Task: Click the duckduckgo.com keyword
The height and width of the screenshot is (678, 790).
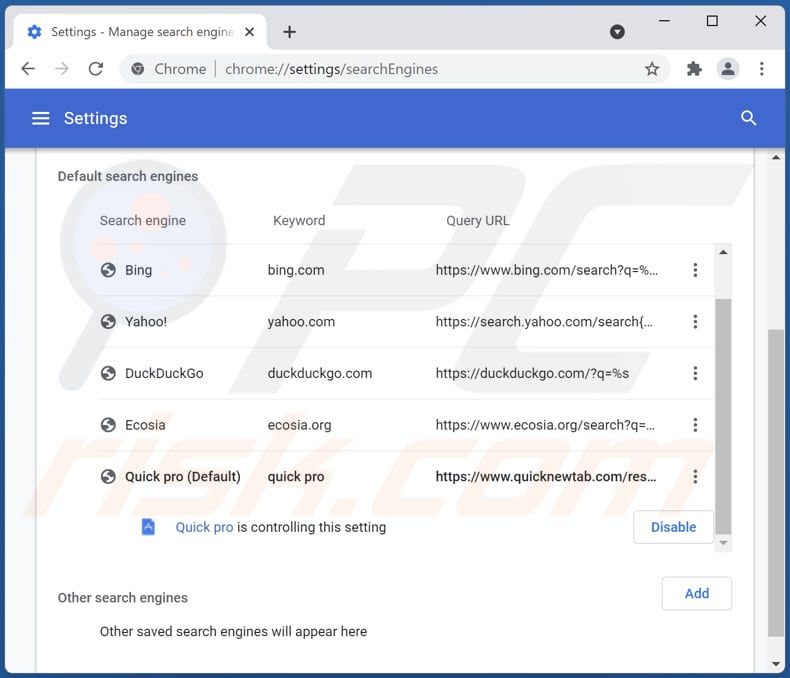Action: coord(320,373)
